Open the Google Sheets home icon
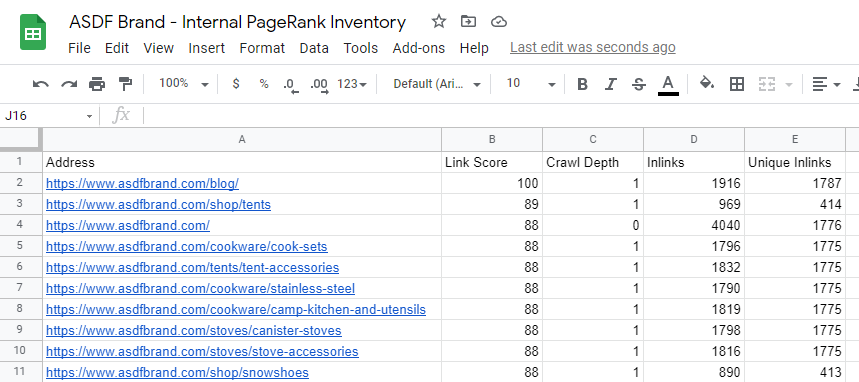The image size is (859, 382). (x=33, y=32)
